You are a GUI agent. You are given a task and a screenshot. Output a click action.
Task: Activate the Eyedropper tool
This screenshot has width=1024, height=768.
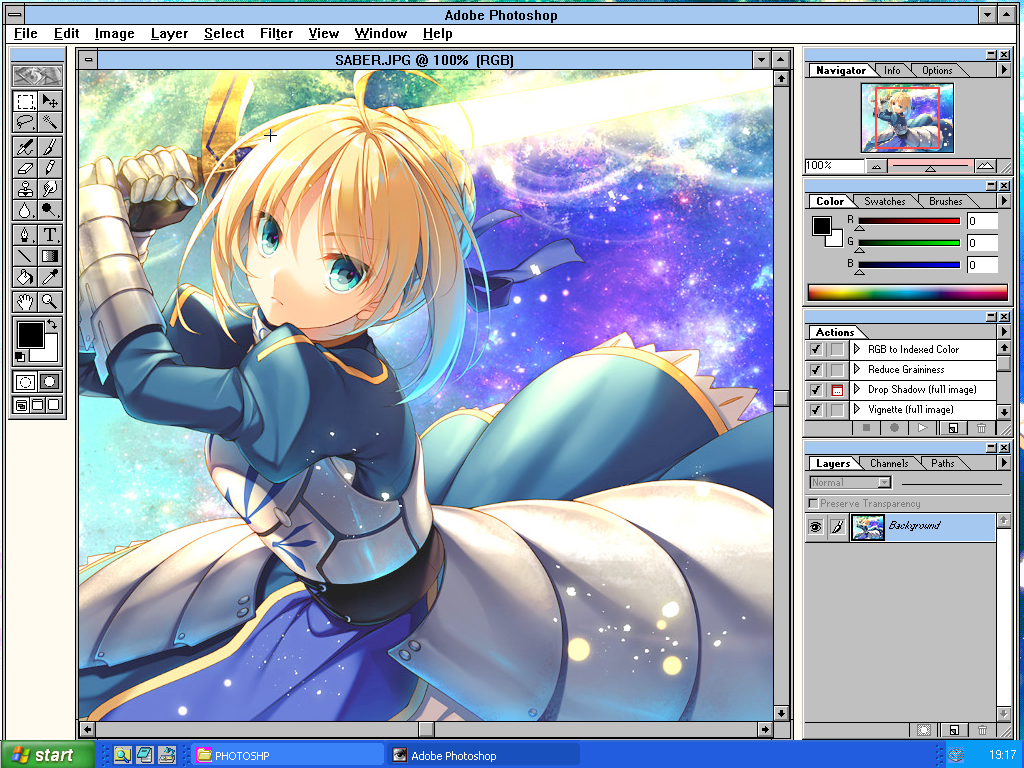[x=49, y=278]
